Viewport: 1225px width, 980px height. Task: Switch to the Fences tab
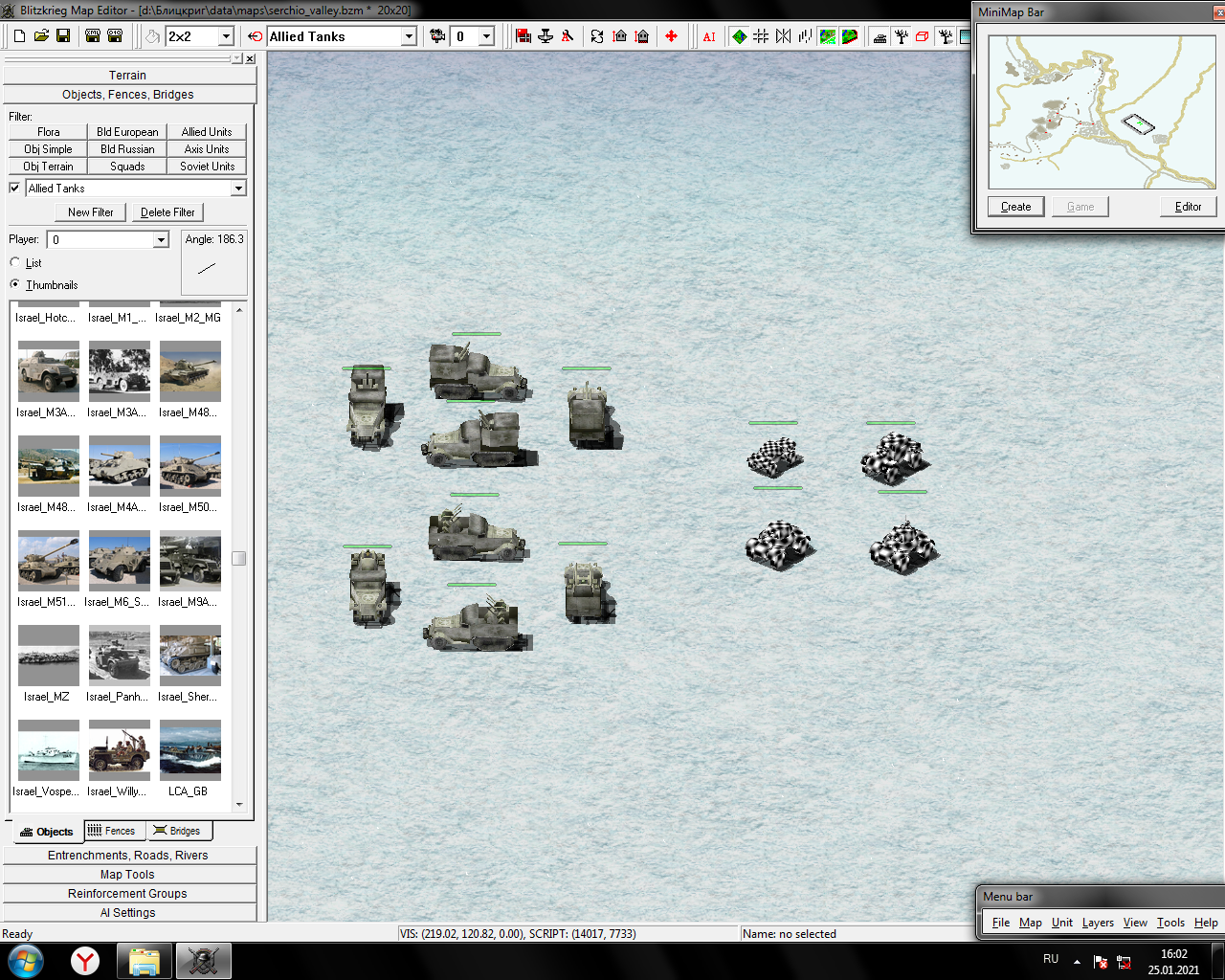coord(113,831)
